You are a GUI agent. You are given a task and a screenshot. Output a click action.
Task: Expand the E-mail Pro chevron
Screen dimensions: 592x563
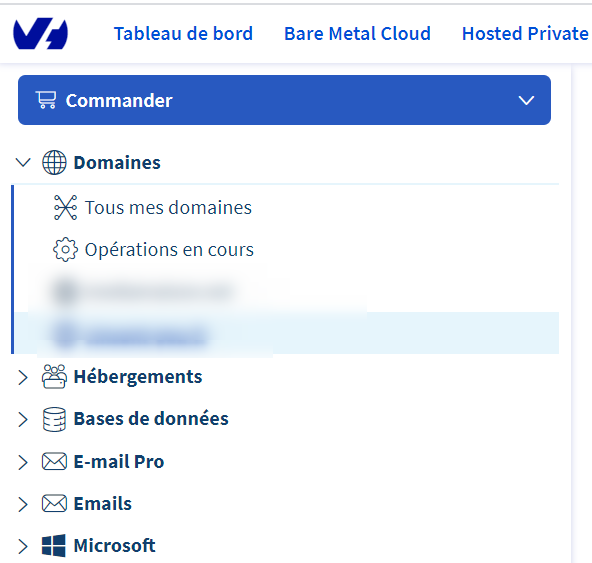[23, 462]
